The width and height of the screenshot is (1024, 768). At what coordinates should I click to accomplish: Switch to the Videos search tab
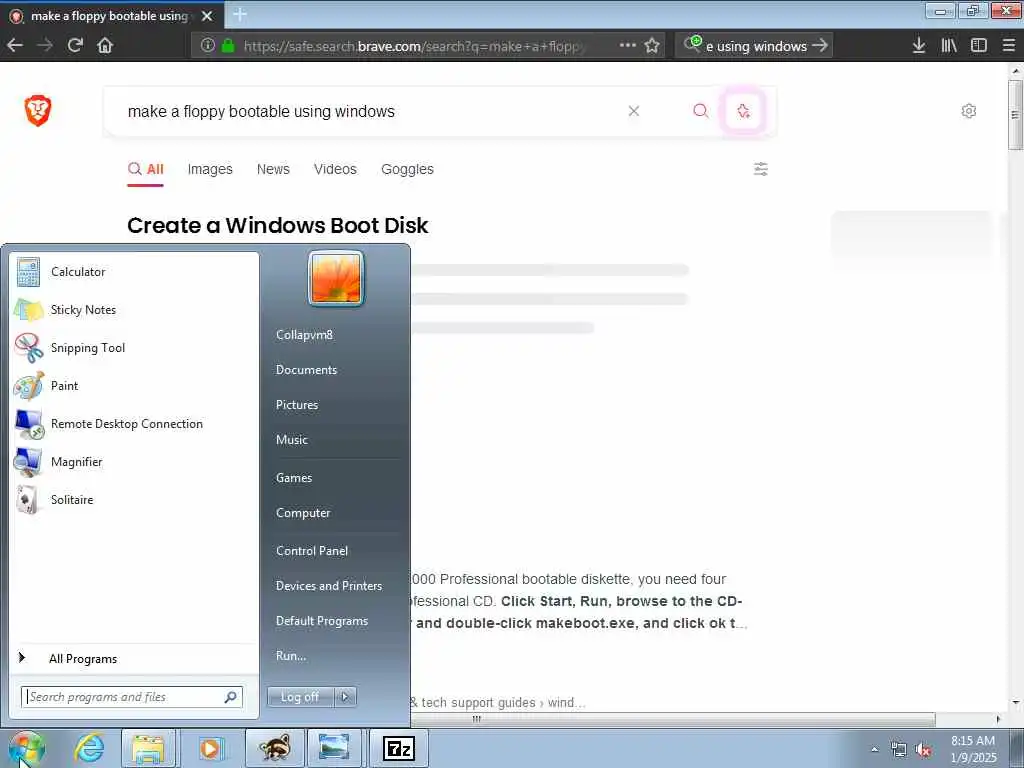(x=335, y=169)
